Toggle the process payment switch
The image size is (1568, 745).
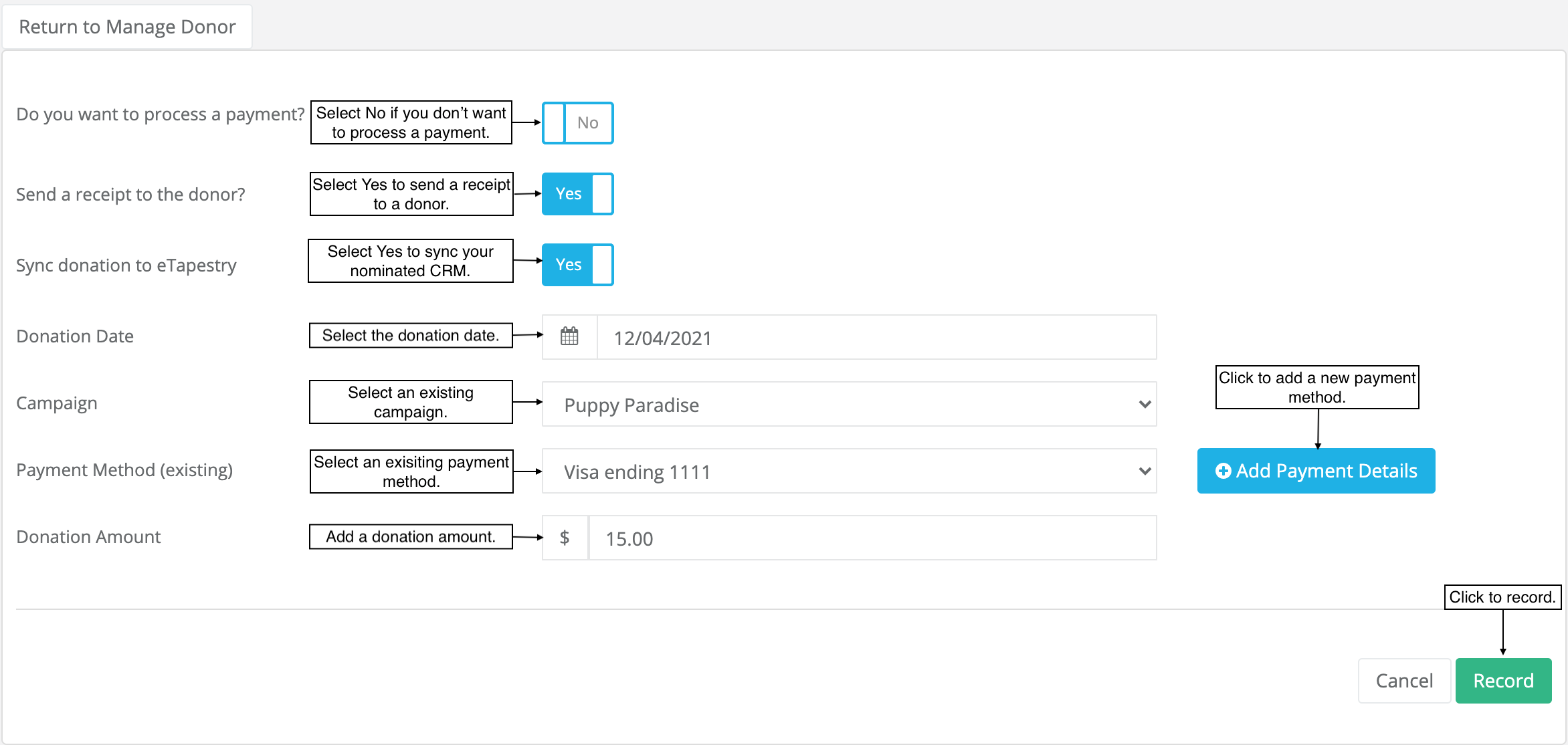(577, 123)
